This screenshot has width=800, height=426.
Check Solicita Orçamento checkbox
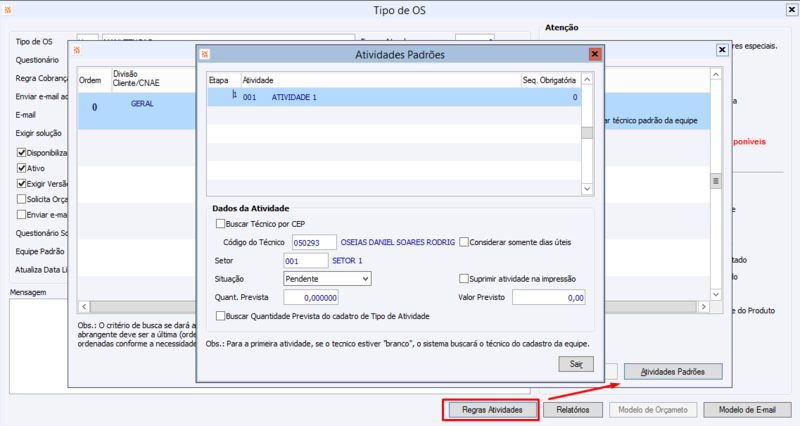[21, 199]
